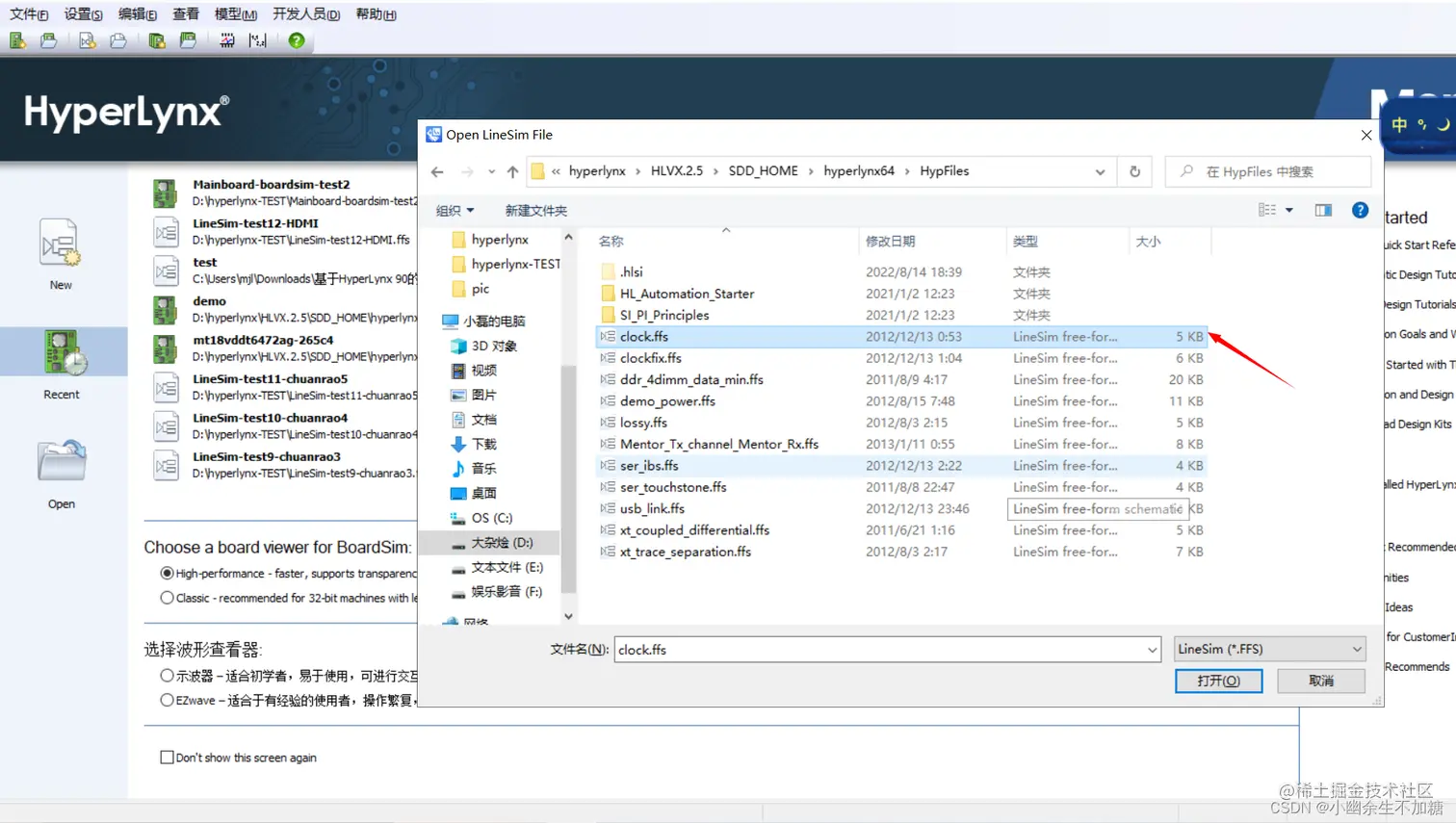Open the 查看 menu

[186, 13]
